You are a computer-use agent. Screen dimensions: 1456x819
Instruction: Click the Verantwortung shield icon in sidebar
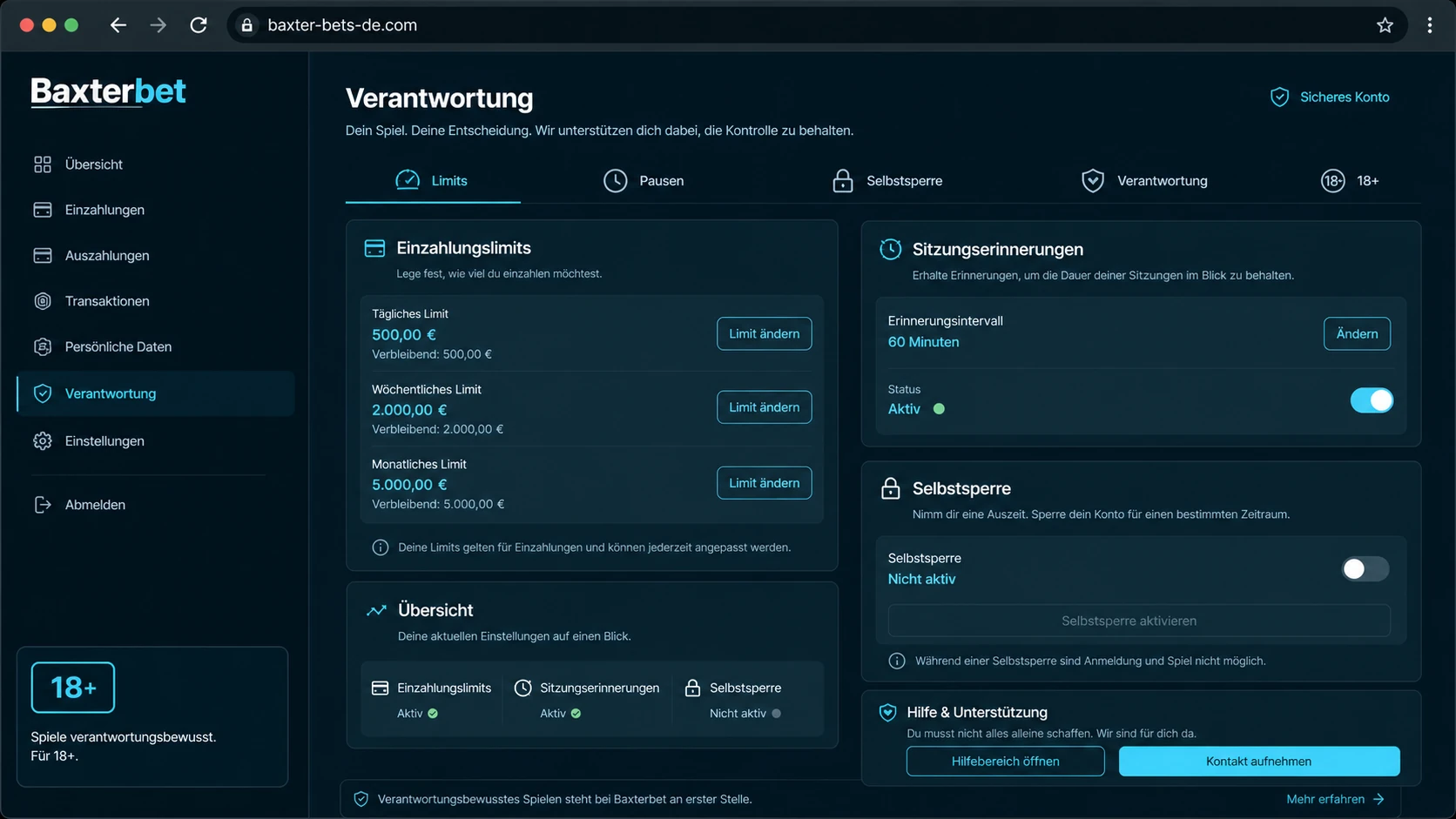43,393
